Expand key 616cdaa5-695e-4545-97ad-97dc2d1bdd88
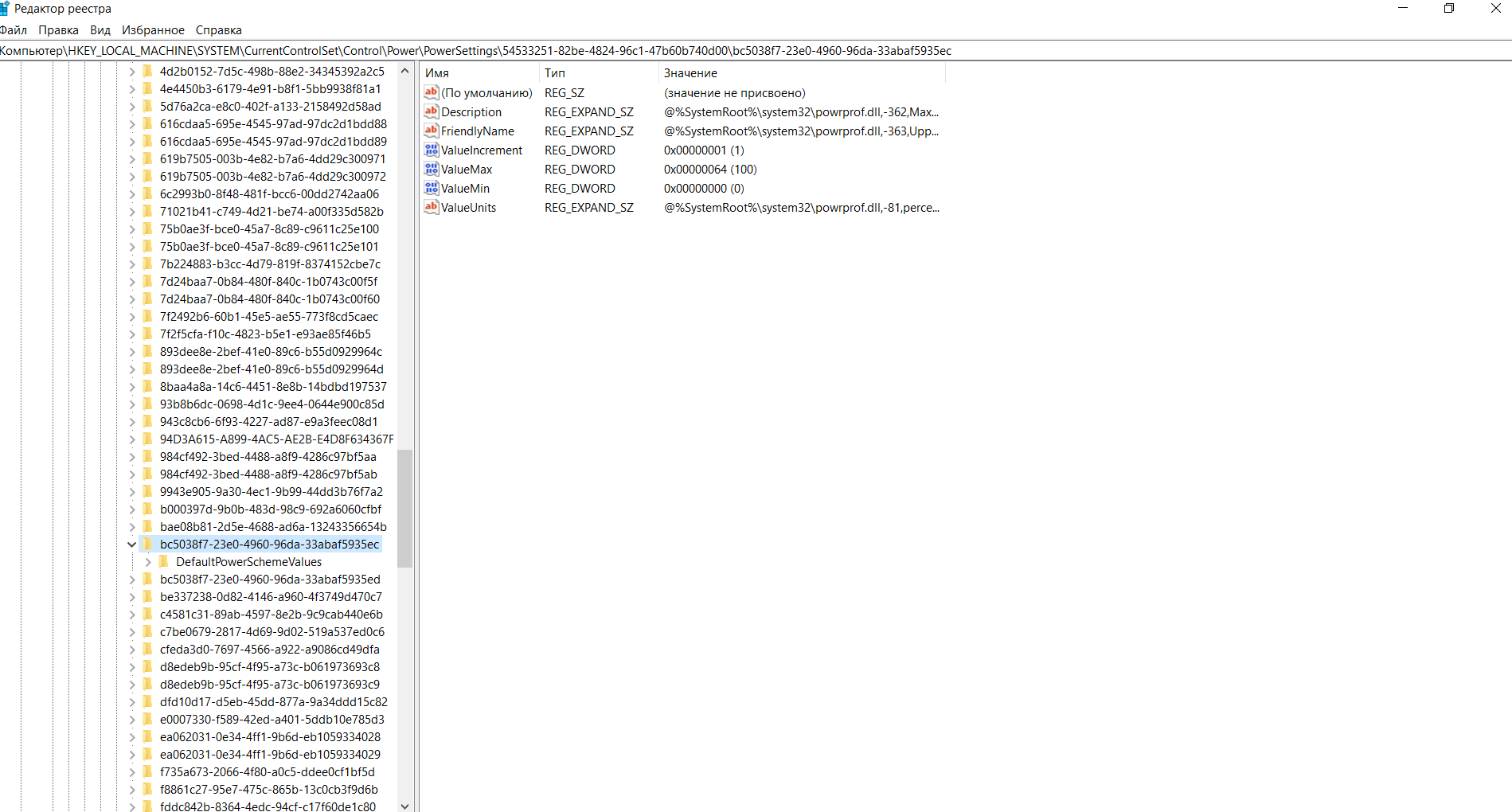This screenshot has width=1512, height=812. pyautogui.click(x=131, y=124)
